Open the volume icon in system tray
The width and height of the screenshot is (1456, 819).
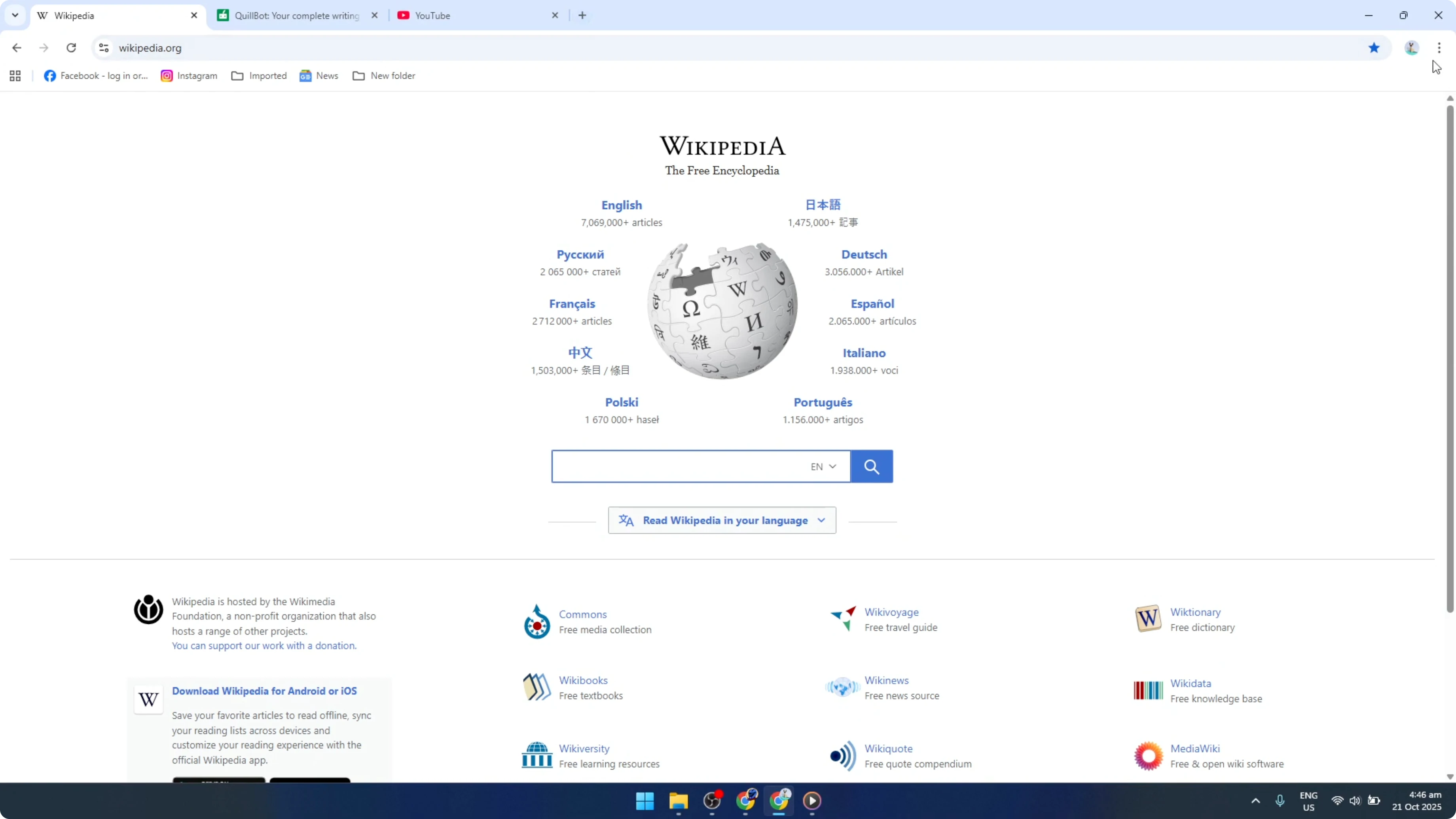[1355, 800]
